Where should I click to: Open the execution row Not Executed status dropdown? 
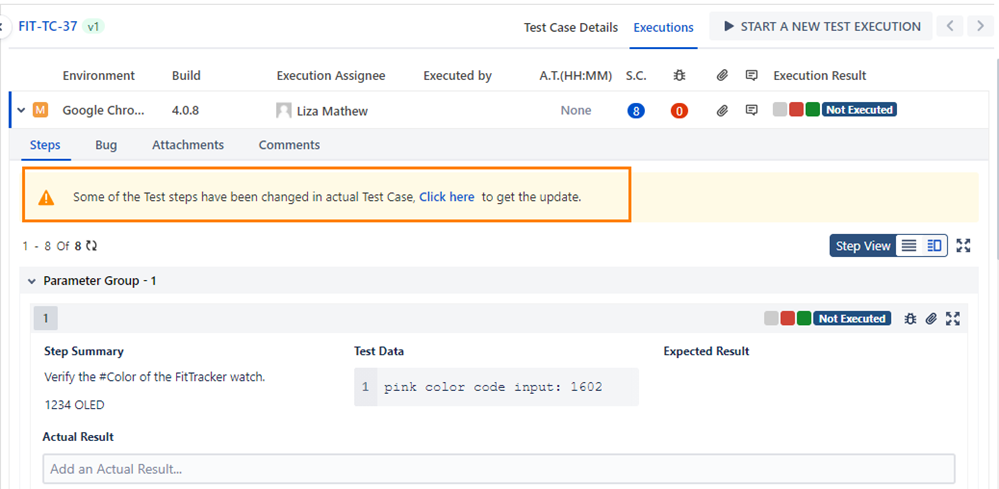click(x=859, y=110)
